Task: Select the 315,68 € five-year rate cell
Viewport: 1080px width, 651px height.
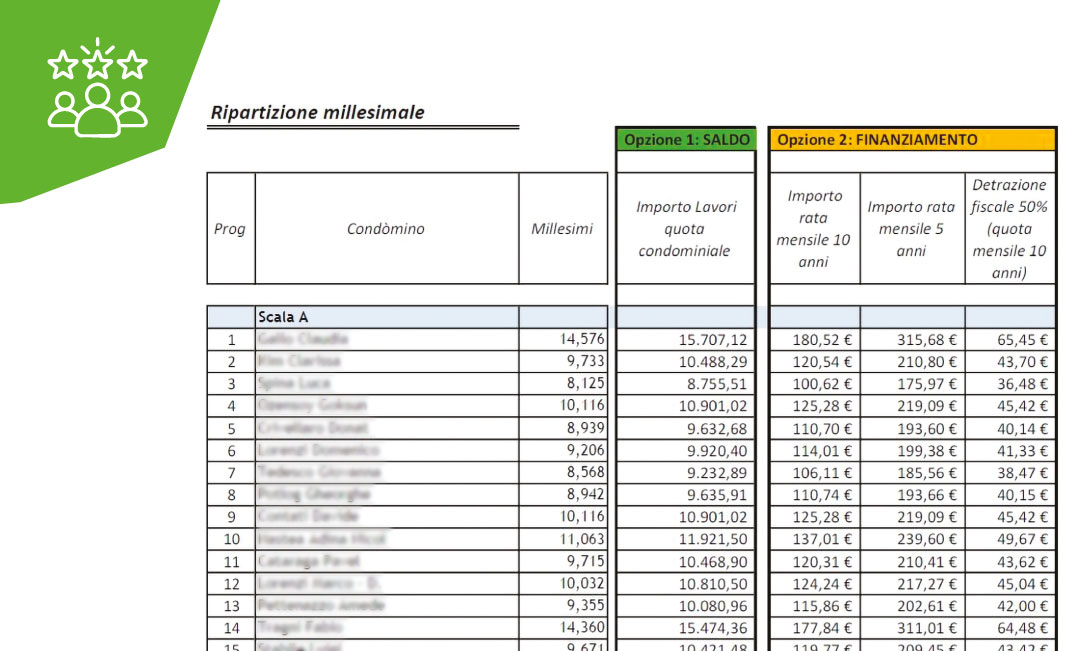Action: pos(923,340)
